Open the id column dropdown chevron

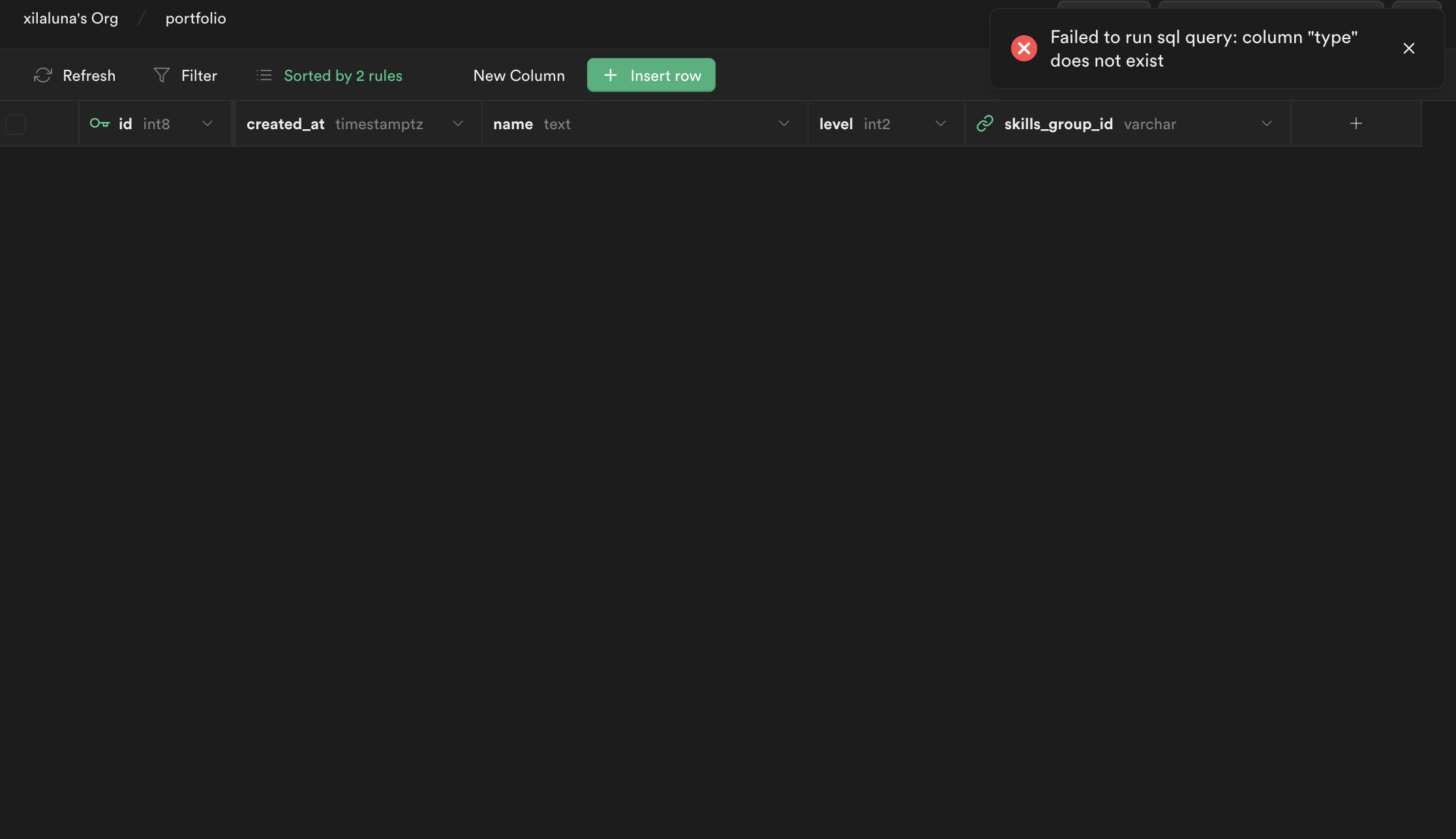click(x=207, y=123)
